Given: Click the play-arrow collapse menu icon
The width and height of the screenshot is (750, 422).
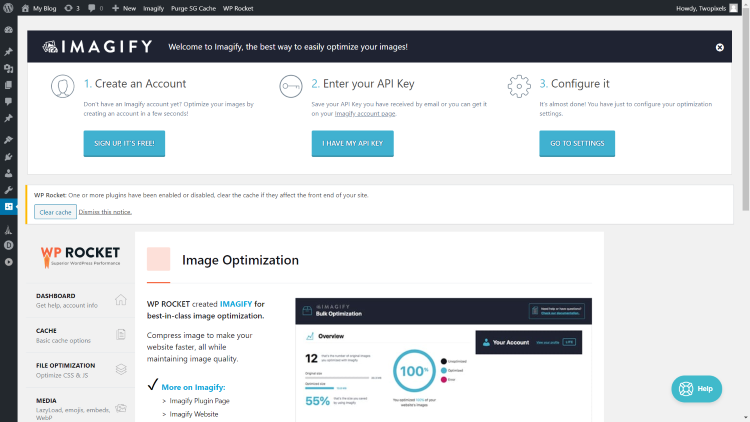Looking at the screenshot, I should tap(8, 262).
